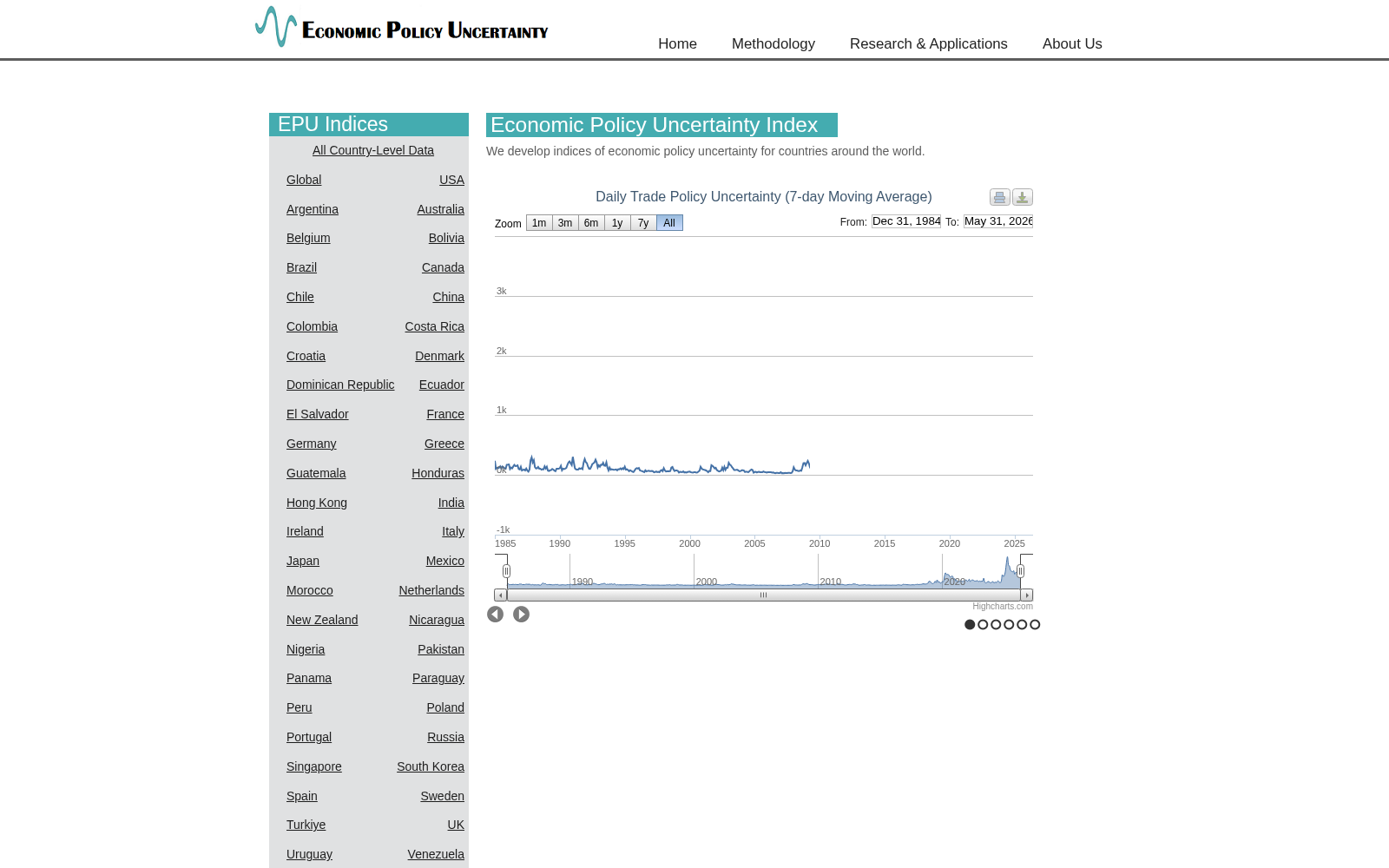Set chart zoom to 6m
This screenshot has height=868, width=1389.
pyautogui.click(x=591, y=223)
